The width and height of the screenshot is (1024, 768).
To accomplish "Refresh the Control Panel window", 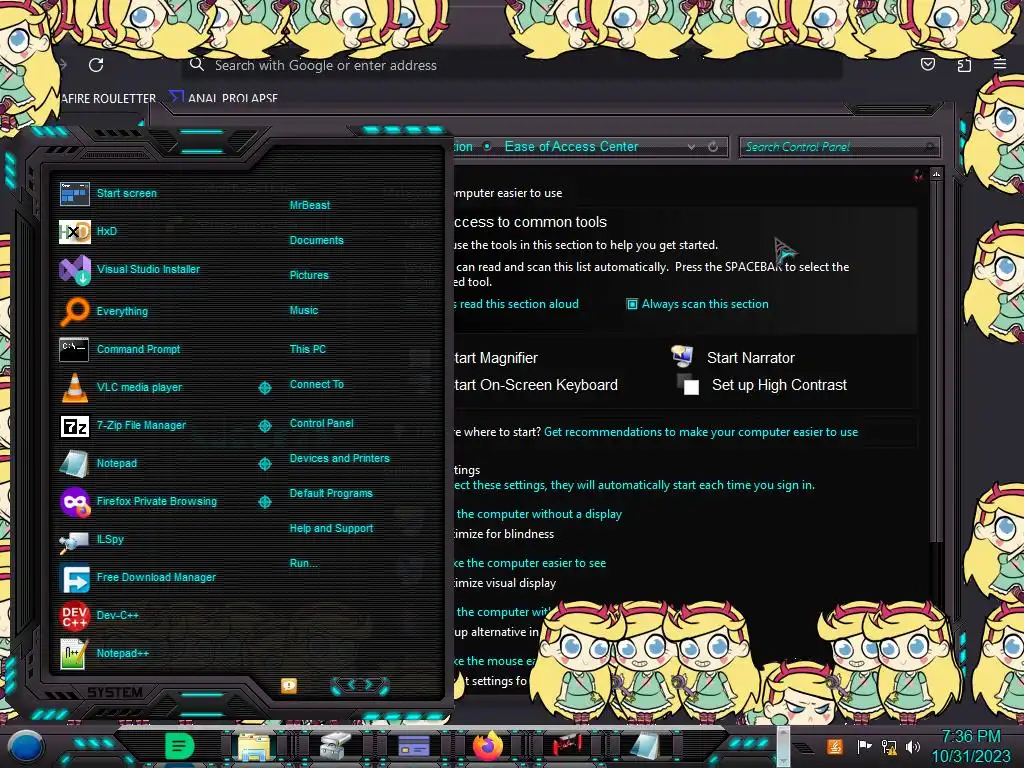I will click(713, 147).
